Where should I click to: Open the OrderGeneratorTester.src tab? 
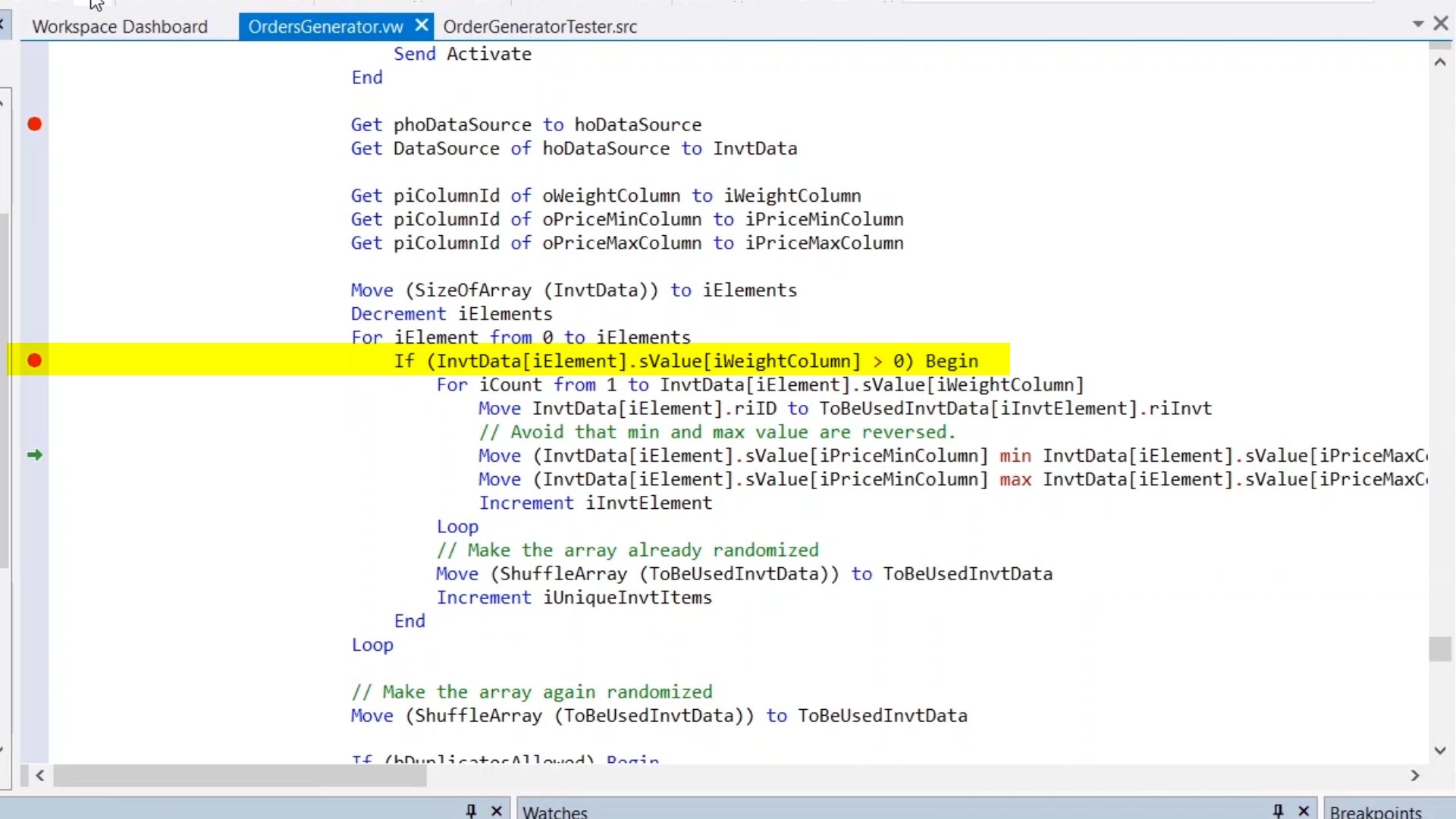540,27
